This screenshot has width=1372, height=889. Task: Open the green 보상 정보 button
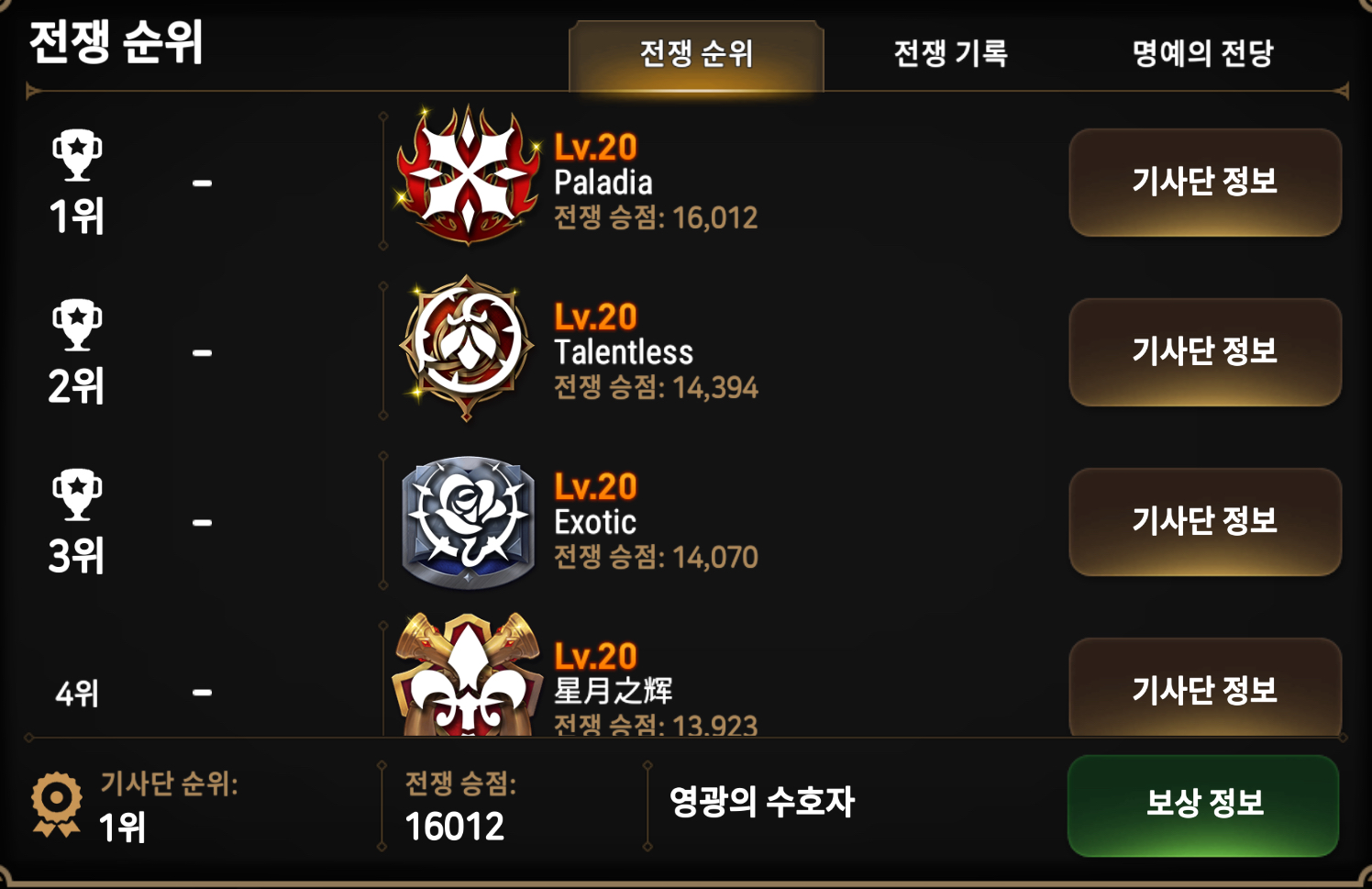pos(1203,805)
